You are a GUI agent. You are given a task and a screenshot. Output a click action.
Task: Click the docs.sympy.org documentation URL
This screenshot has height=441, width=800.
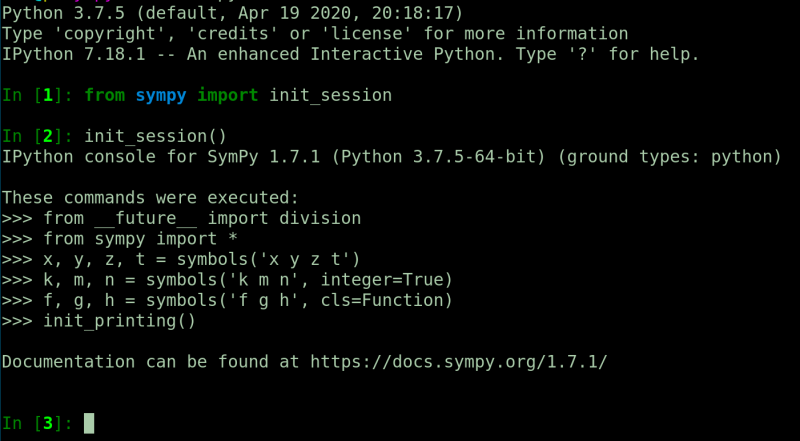[458, 360]
